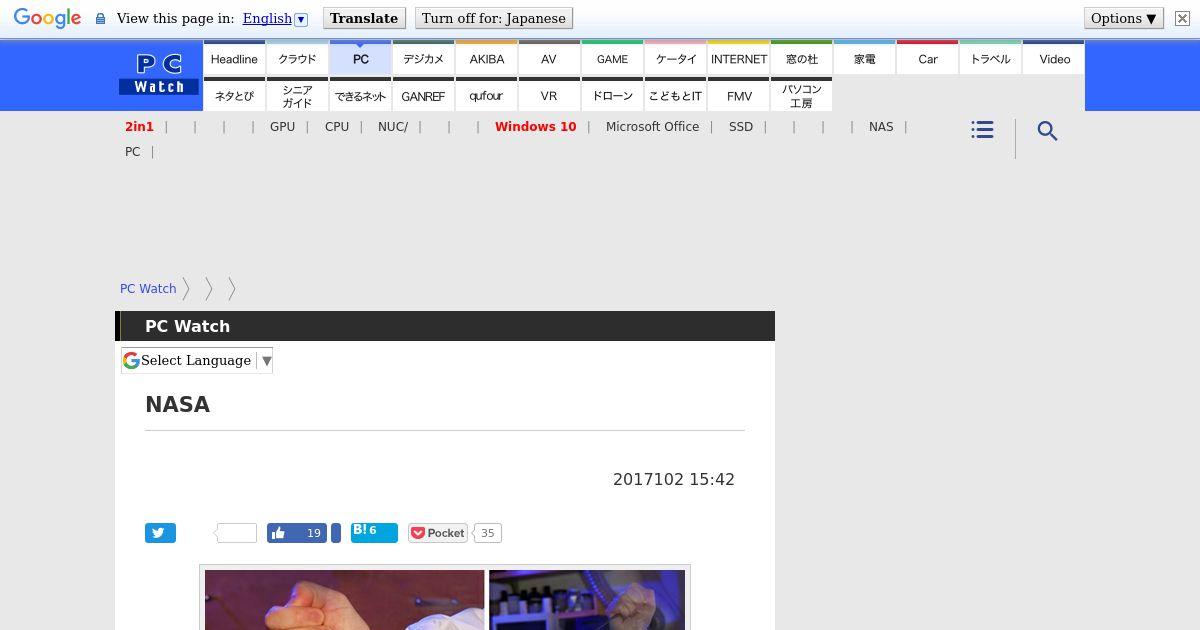Select the PC tab
1200x630 pixels.
pos(360,59)
